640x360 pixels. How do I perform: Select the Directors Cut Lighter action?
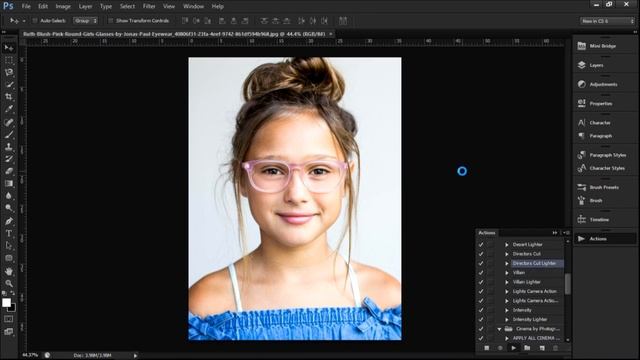pyautogui.click(x=535, y=263)
